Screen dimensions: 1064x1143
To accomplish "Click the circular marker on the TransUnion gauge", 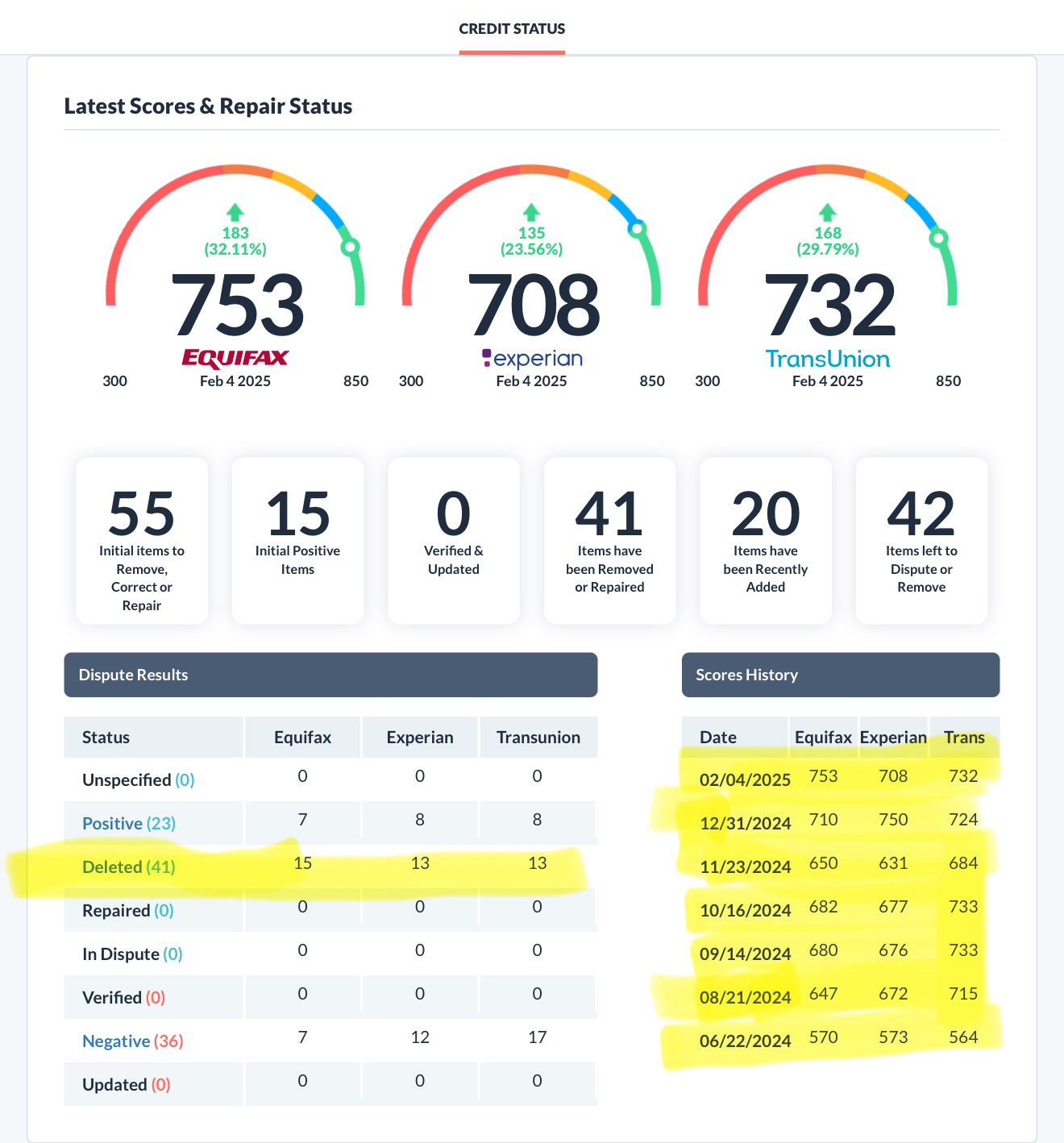I will [x=940, y=236].
